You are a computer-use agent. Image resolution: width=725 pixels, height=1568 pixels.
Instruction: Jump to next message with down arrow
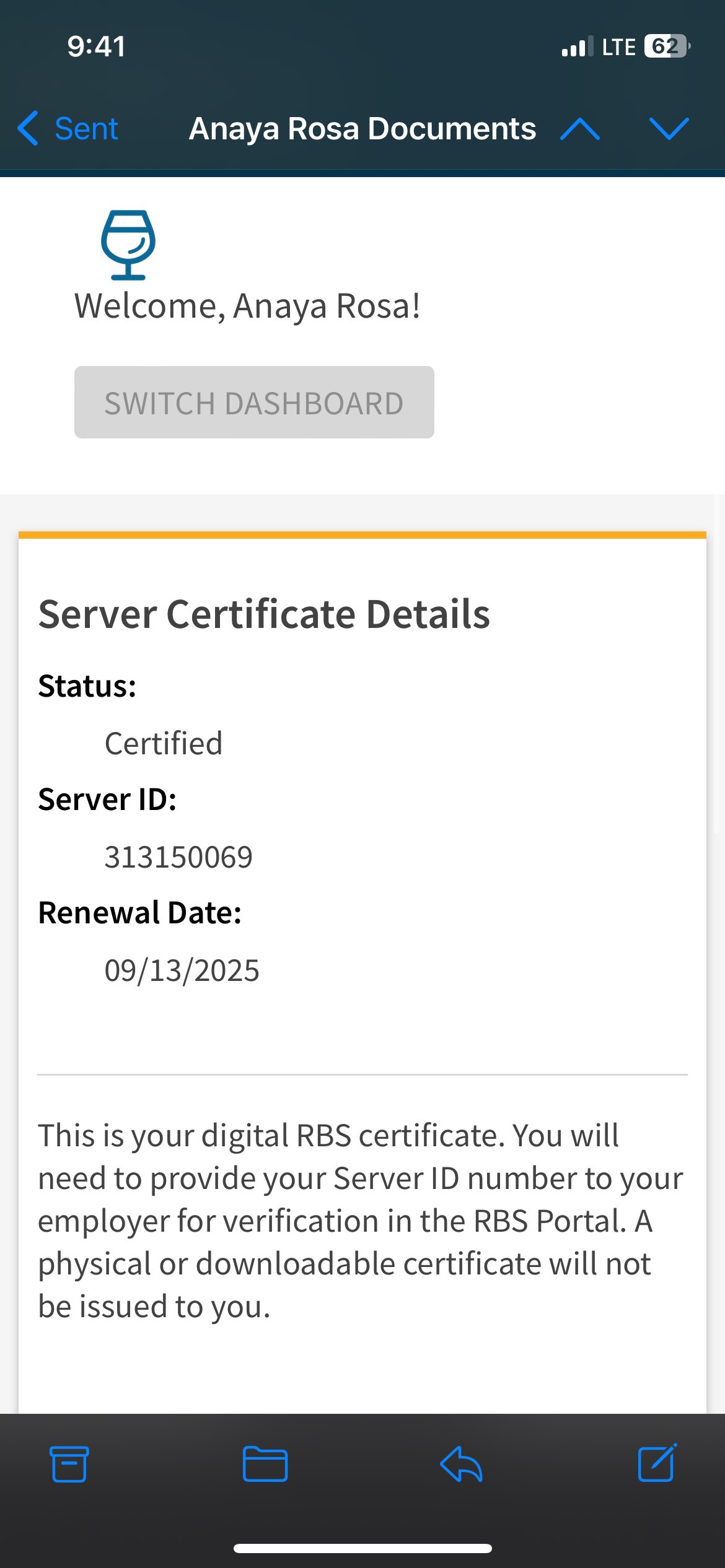point(669,129)
